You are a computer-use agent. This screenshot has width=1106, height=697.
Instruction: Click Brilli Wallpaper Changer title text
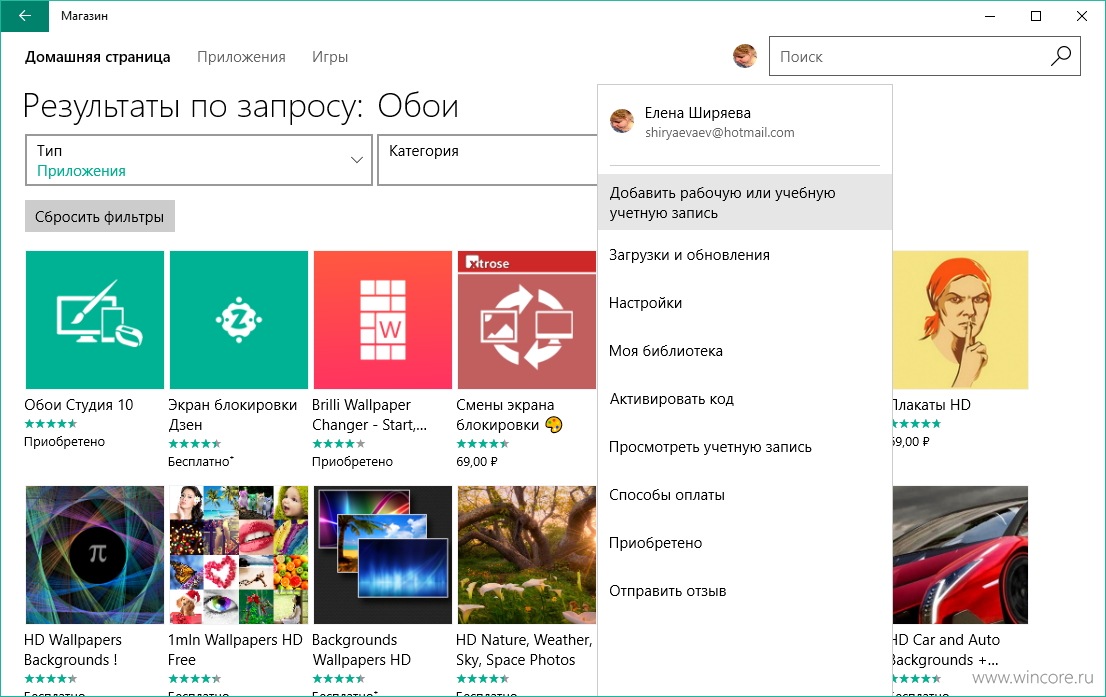(x=369, y=414)
